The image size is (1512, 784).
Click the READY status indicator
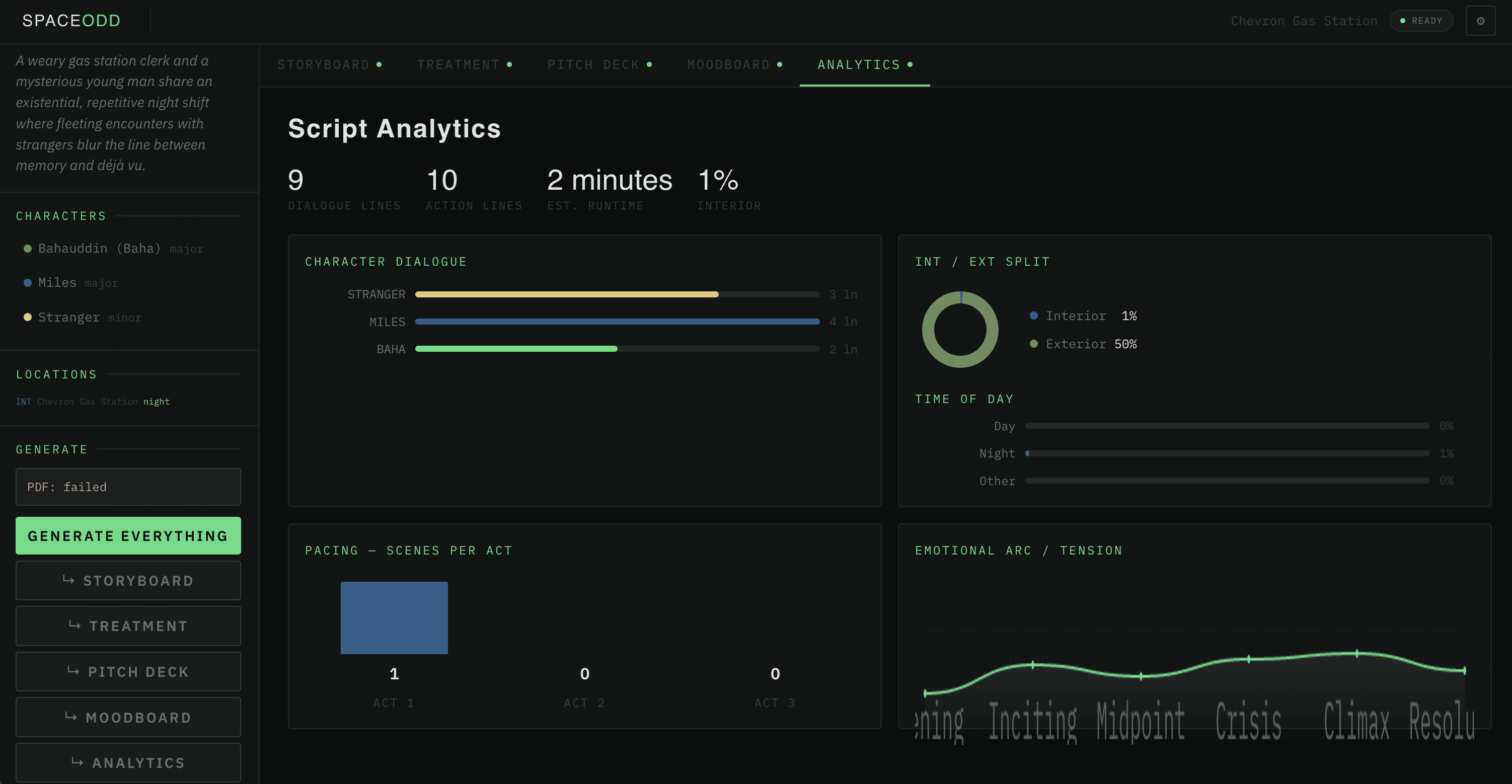coord(1420,21)
